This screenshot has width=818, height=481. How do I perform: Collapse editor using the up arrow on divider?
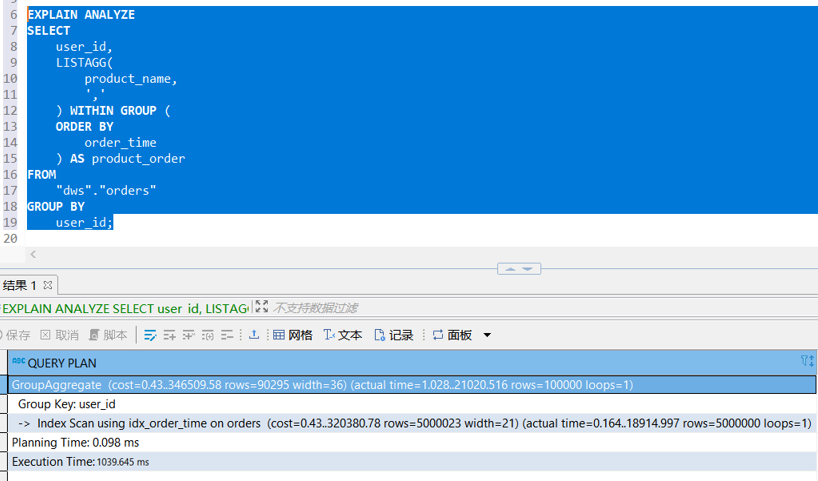(509, 269)
